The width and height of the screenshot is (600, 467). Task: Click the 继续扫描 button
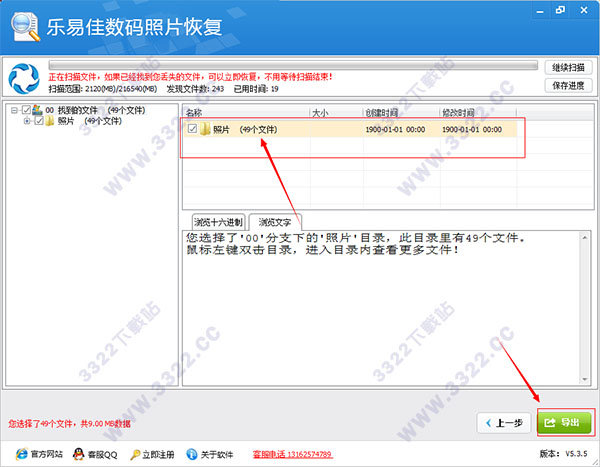tap(568, 68)
